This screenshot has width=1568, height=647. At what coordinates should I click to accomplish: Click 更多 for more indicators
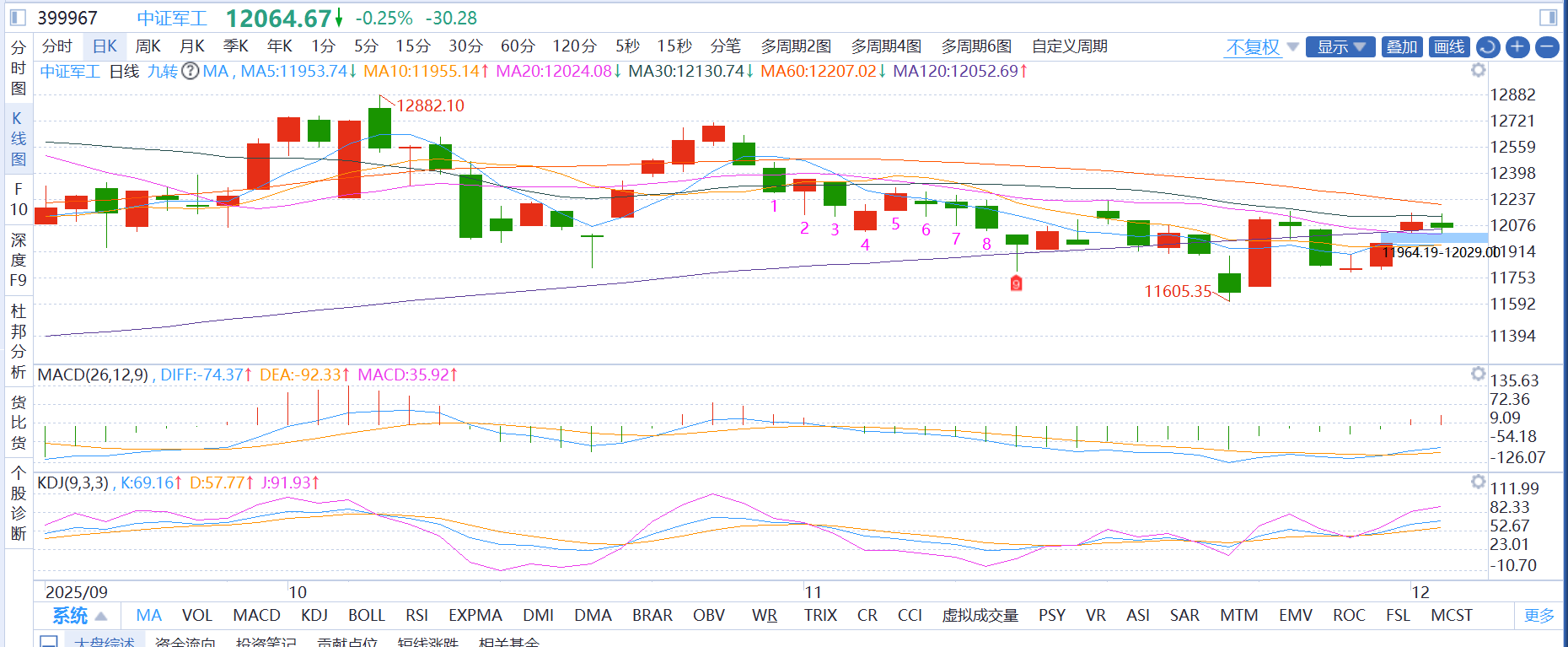click(x=1539, y=616)
